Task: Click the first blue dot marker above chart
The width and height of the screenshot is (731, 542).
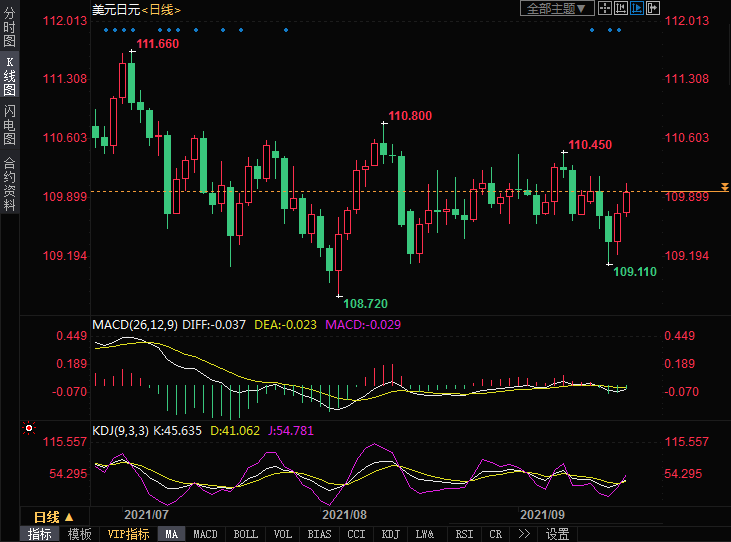Action: coord(106,29)
